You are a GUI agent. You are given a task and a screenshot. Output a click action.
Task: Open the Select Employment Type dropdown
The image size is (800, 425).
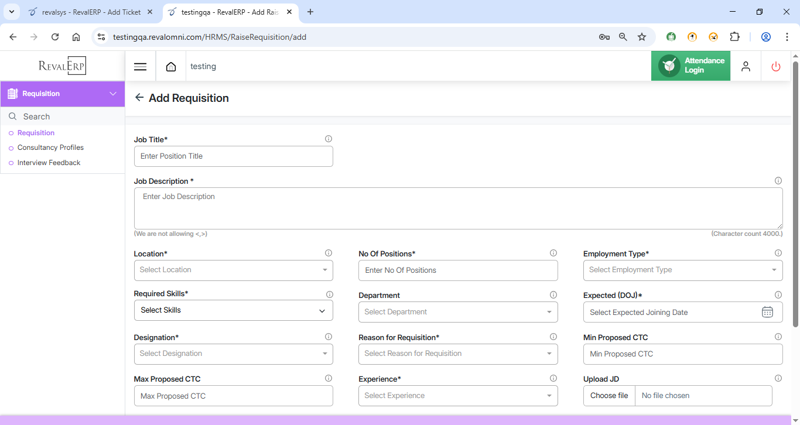[x=682, y=270]
